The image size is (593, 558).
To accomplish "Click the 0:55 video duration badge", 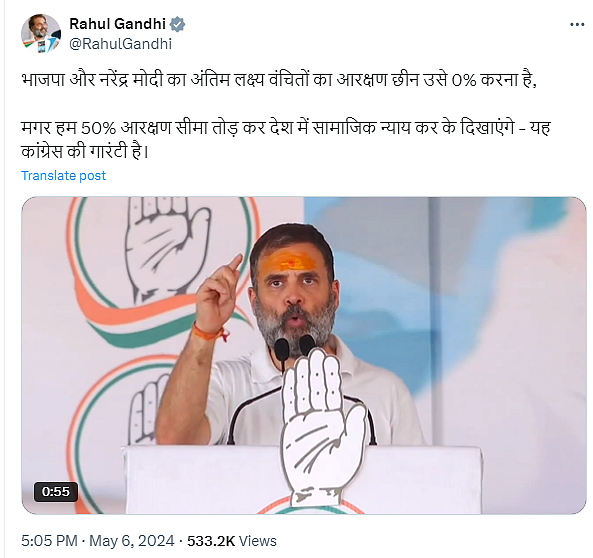I will (x=56, y=491).
